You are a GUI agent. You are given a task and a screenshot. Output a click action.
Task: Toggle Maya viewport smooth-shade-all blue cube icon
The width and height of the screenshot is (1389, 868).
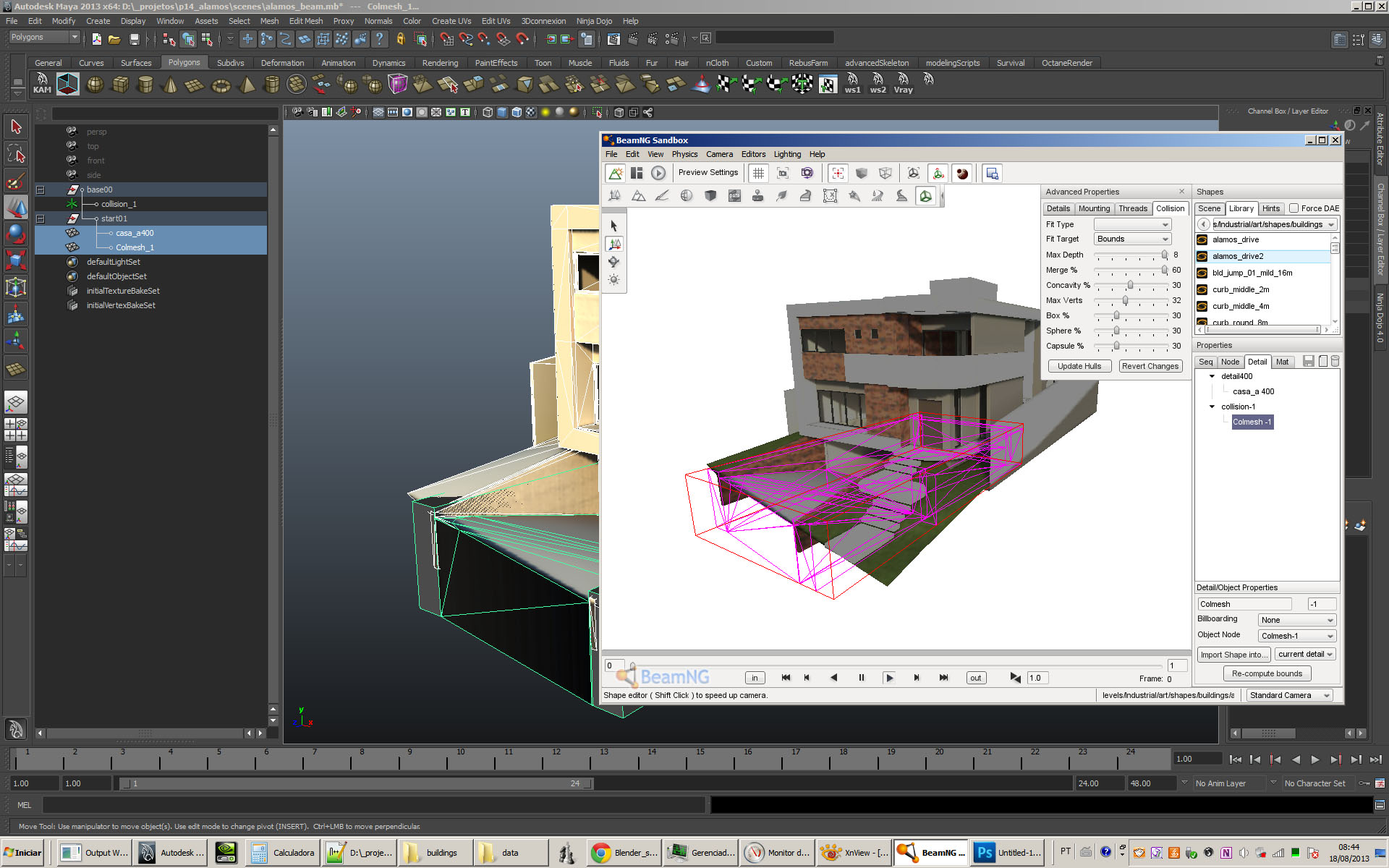[x=502, y=112]
